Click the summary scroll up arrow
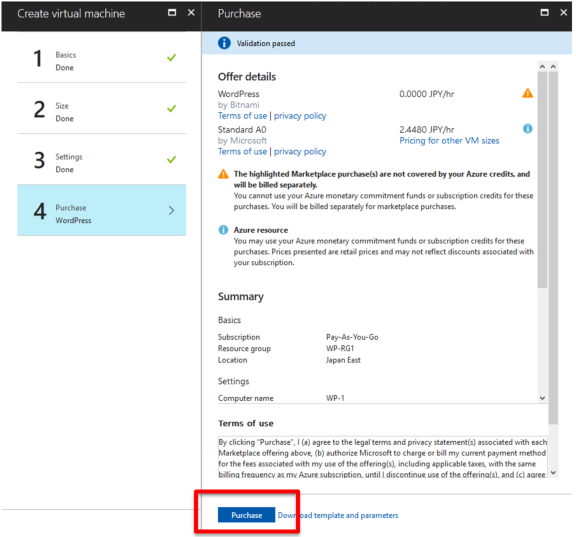576x537 pixels. pos(542,66)
